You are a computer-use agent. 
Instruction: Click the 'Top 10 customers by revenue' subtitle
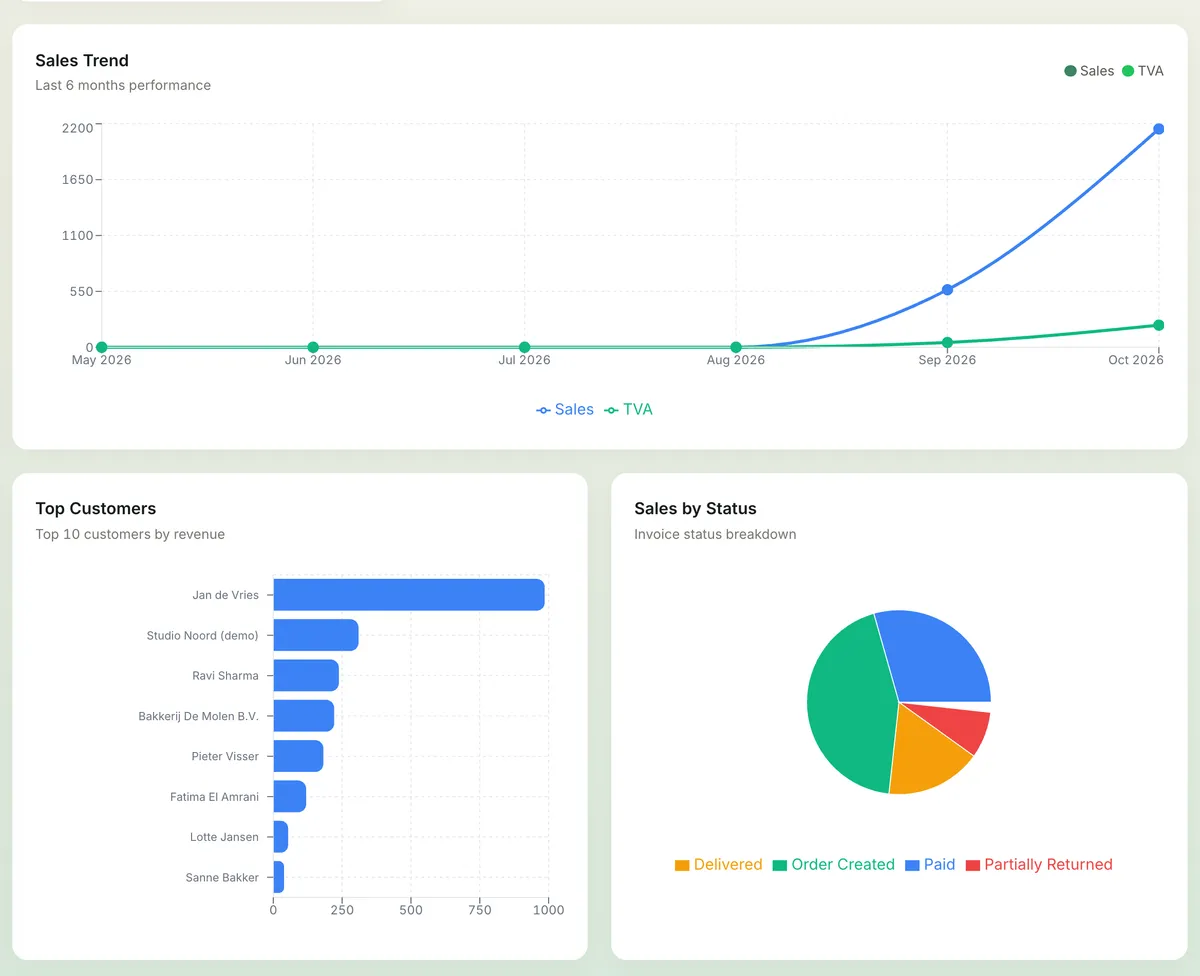[130, 534]
